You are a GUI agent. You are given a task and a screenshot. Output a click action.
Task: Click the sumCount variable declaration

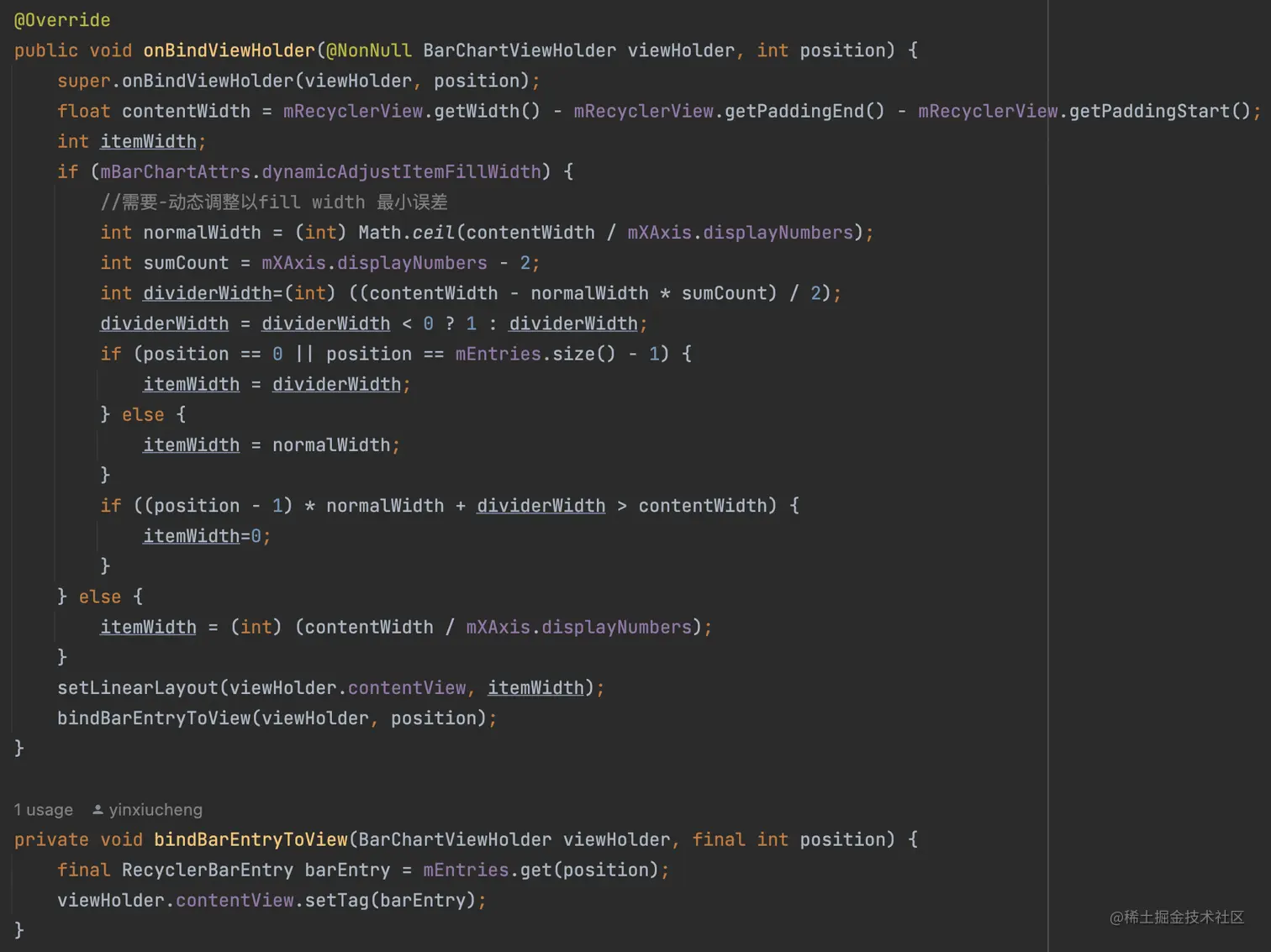tap(186, 263)
